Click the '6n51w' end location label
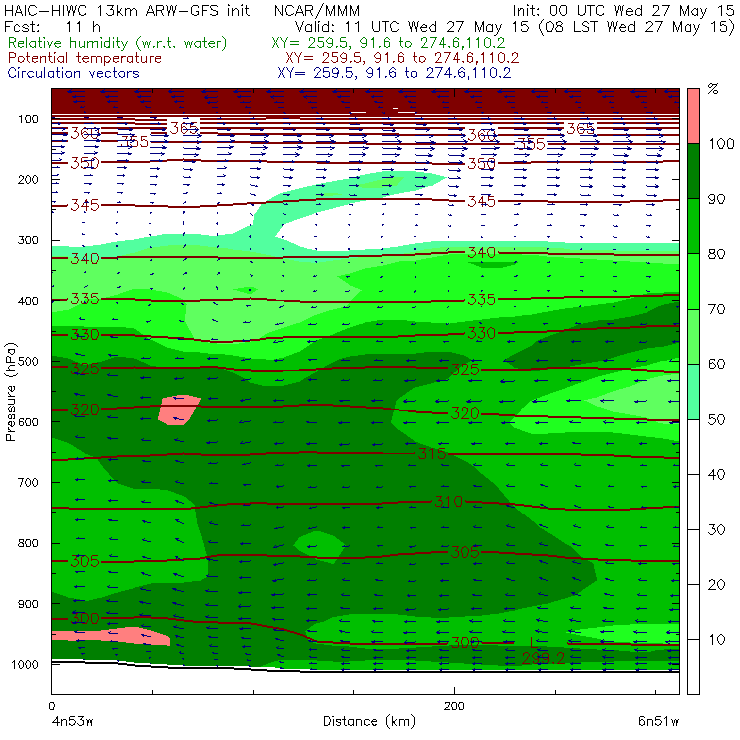The width and height of the screenshot is (740, 740). (x=658, y=721)
